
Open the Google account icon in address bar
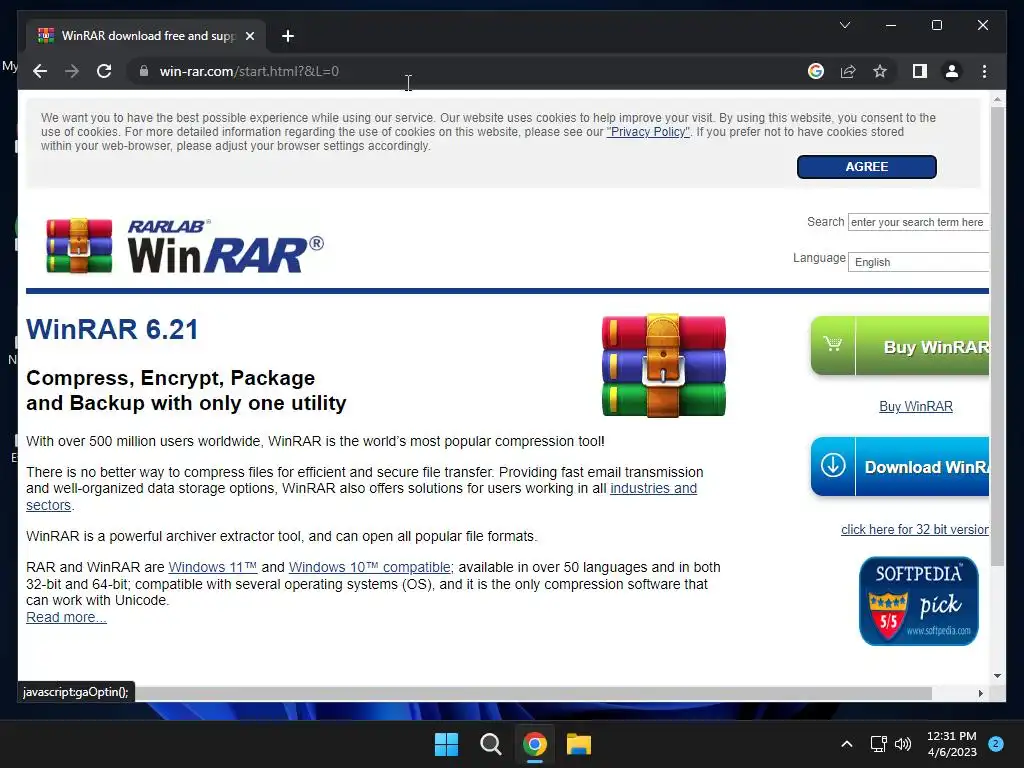816,71
